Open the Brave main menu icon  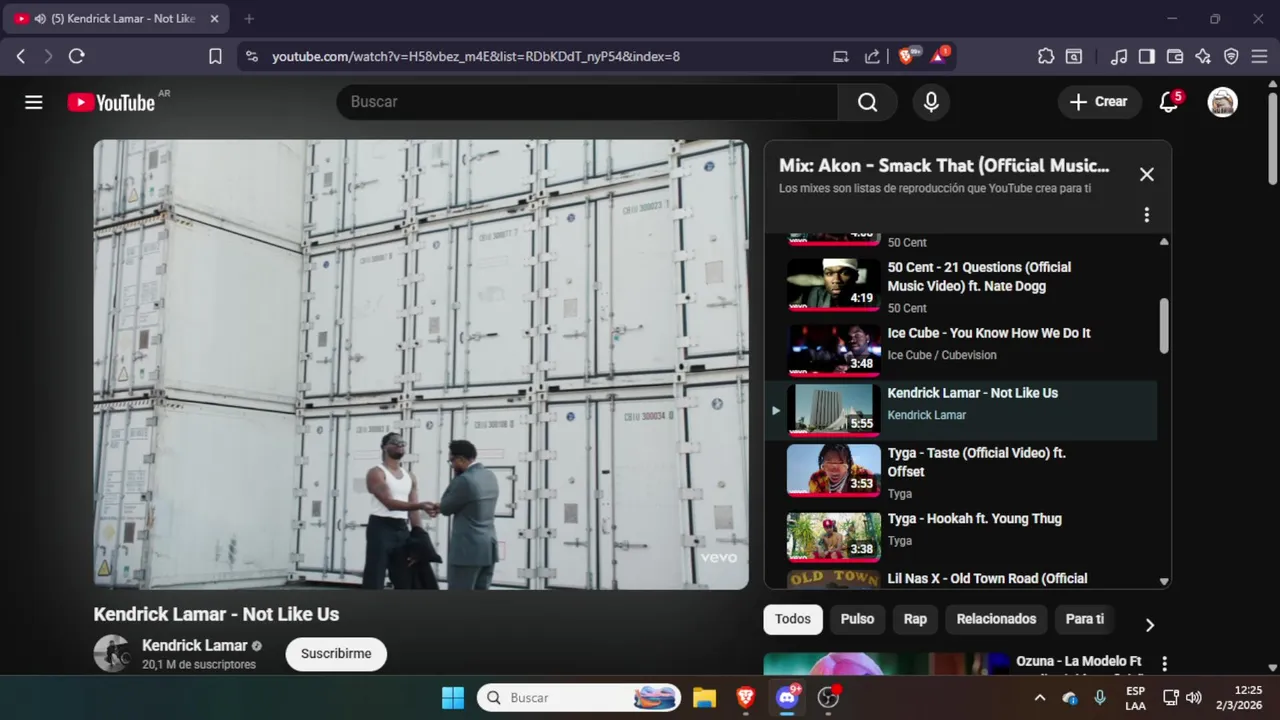(x=1259, y=57)
